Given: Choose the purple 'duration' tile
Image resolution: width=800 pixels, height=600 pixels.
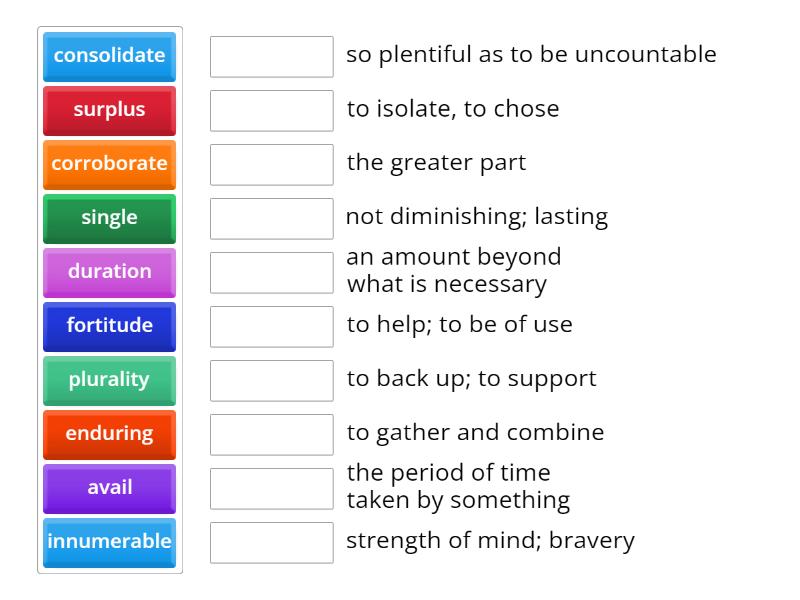Looking at the screenshot, I should pyautogui.click(x=109, y=272).
